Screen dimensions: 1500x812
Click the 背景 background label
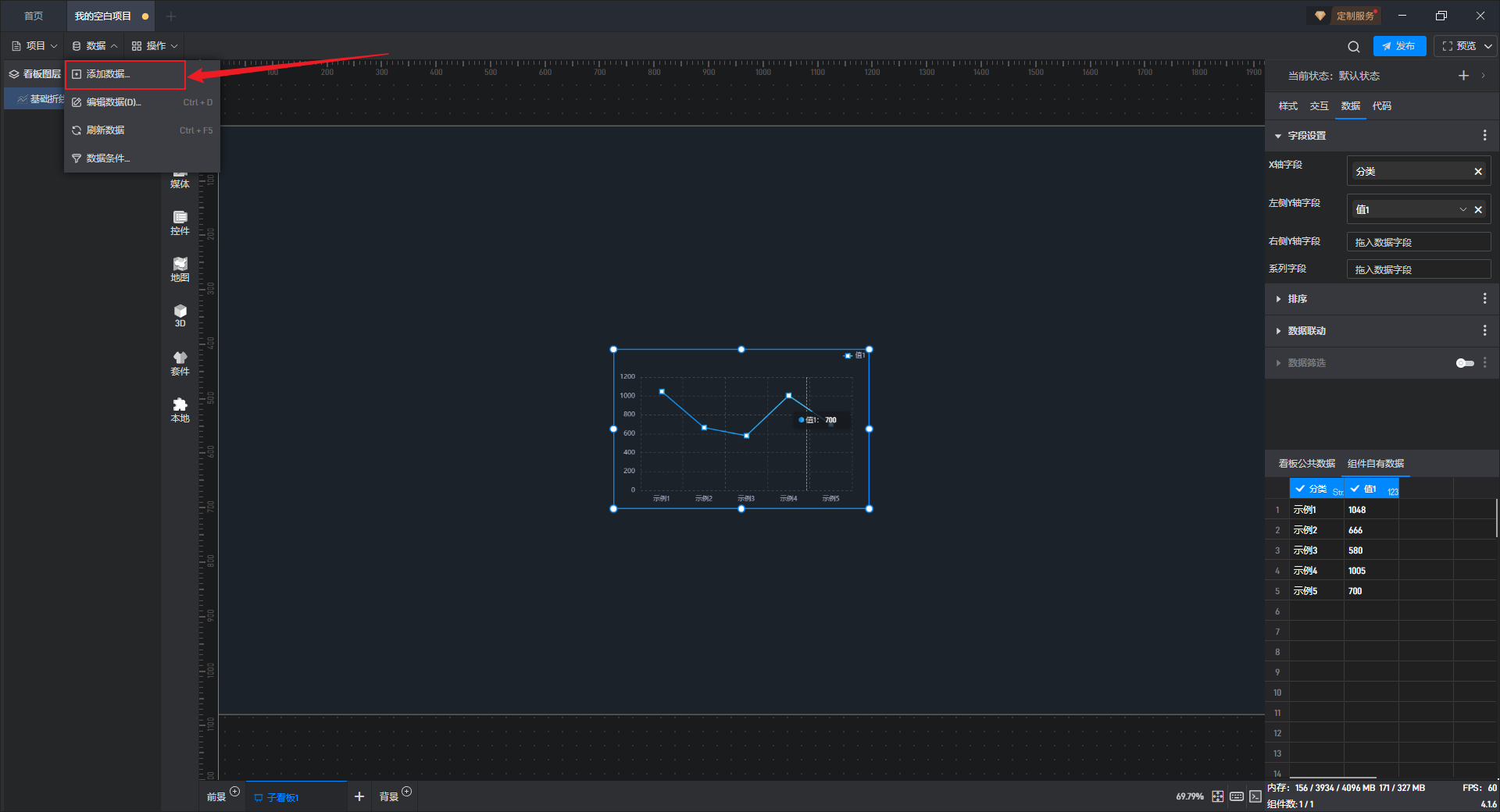tap(388, 797)
